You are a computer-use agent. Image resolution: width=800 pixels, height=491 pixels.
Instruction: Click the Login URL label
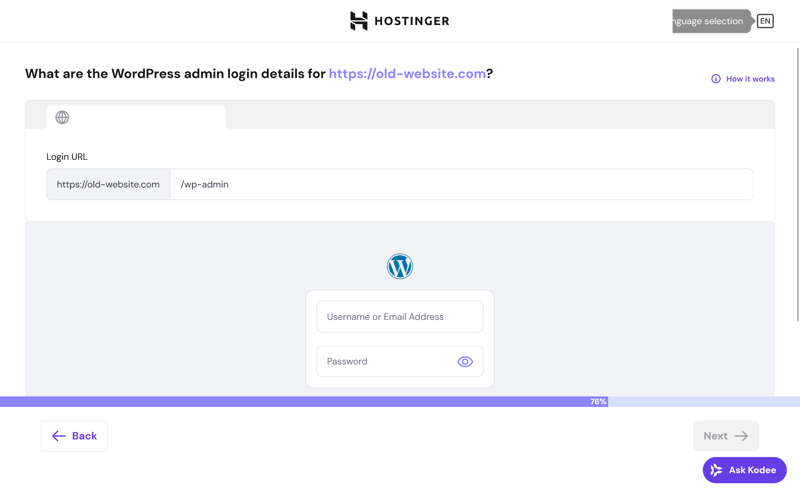[x=67, y=157]
